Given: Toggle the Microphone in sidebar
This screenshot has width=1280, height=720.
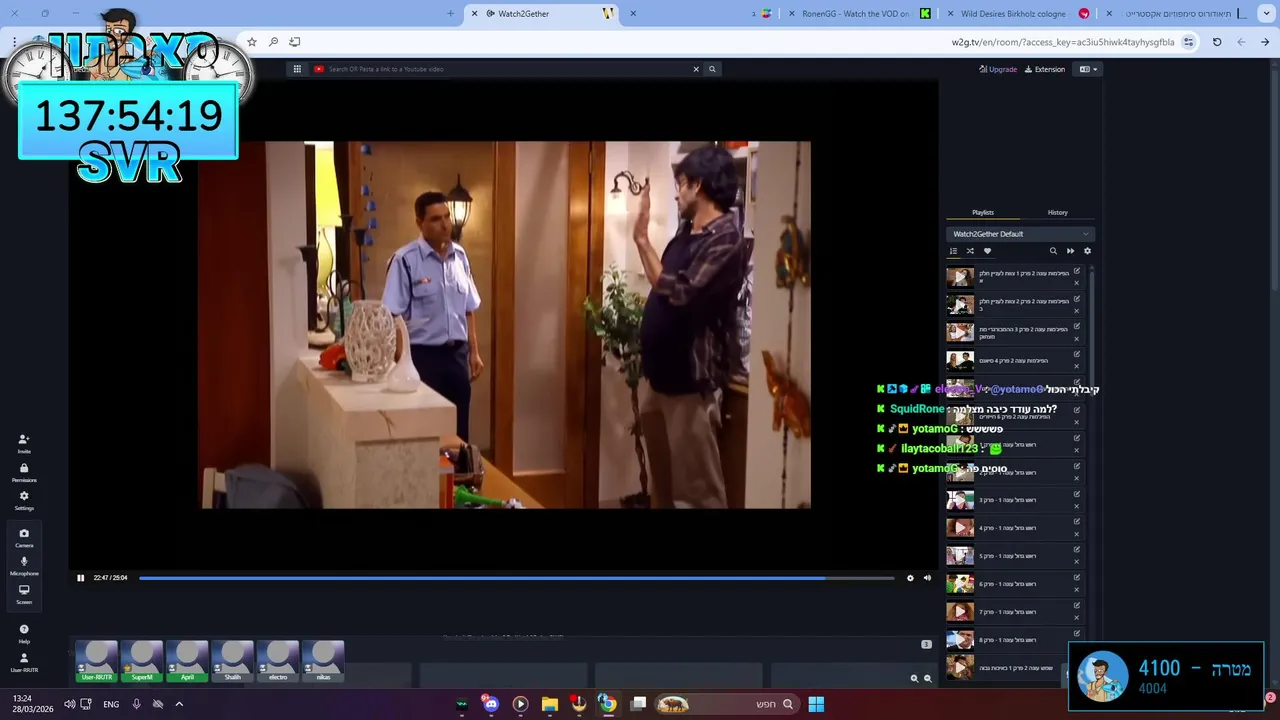Looking at the screenshot, I should click(24, 566).
